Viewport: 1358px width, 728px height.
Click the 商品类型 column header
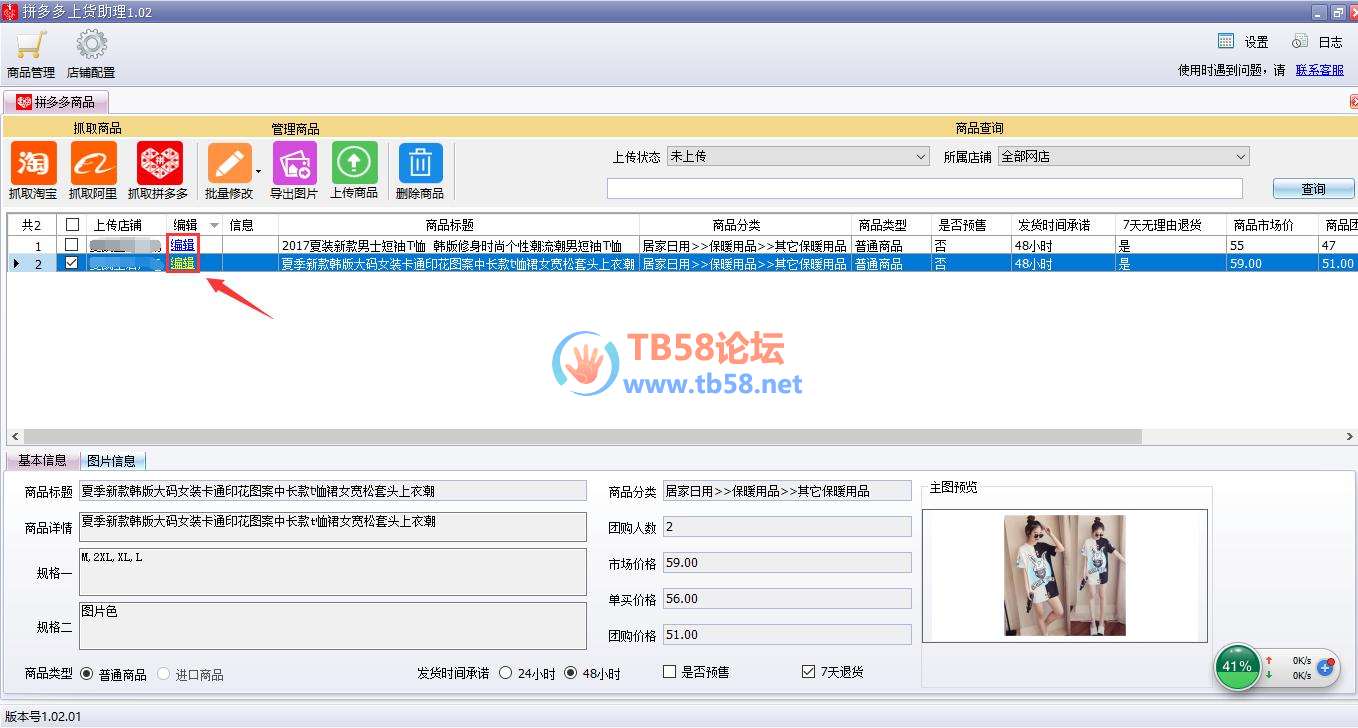pyautogui.click(x=891, y=225)
